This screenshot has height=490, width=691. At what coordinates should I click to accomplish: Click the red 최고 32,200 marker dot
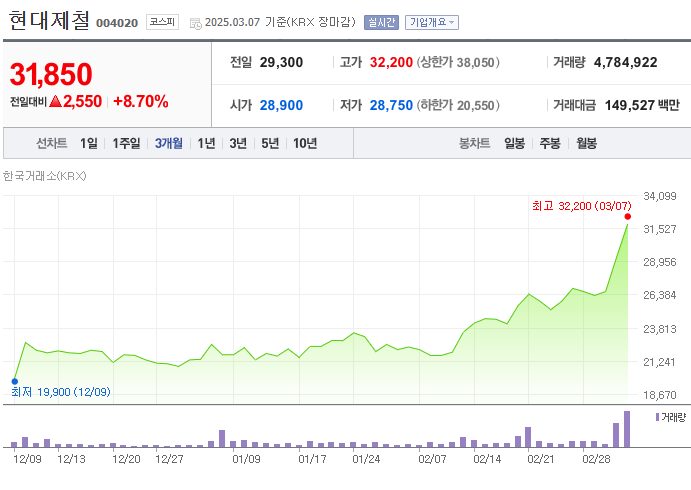click(x=628, y=216)
